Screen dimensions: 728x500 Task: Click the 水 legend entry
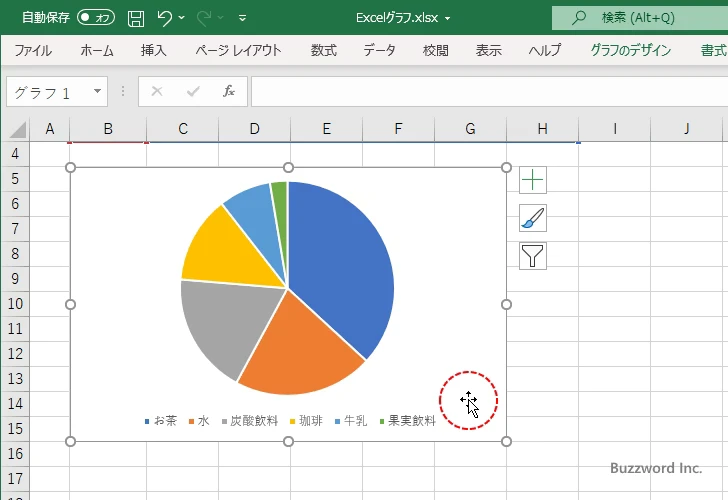point(199,421)
